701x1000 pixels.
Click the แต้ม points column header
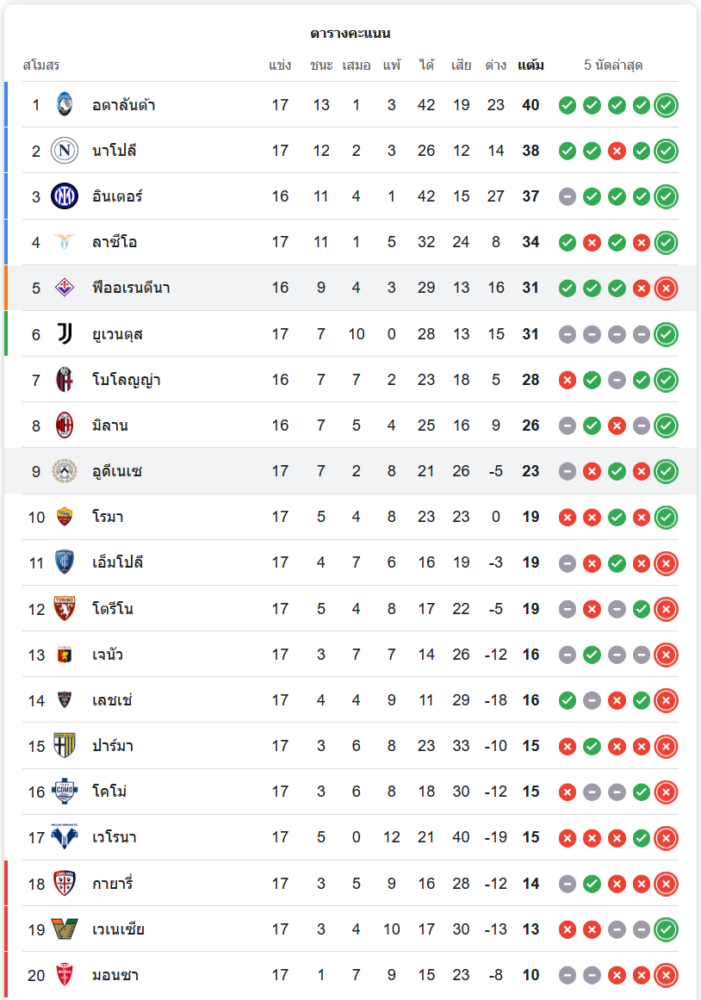tap(531, 66)
